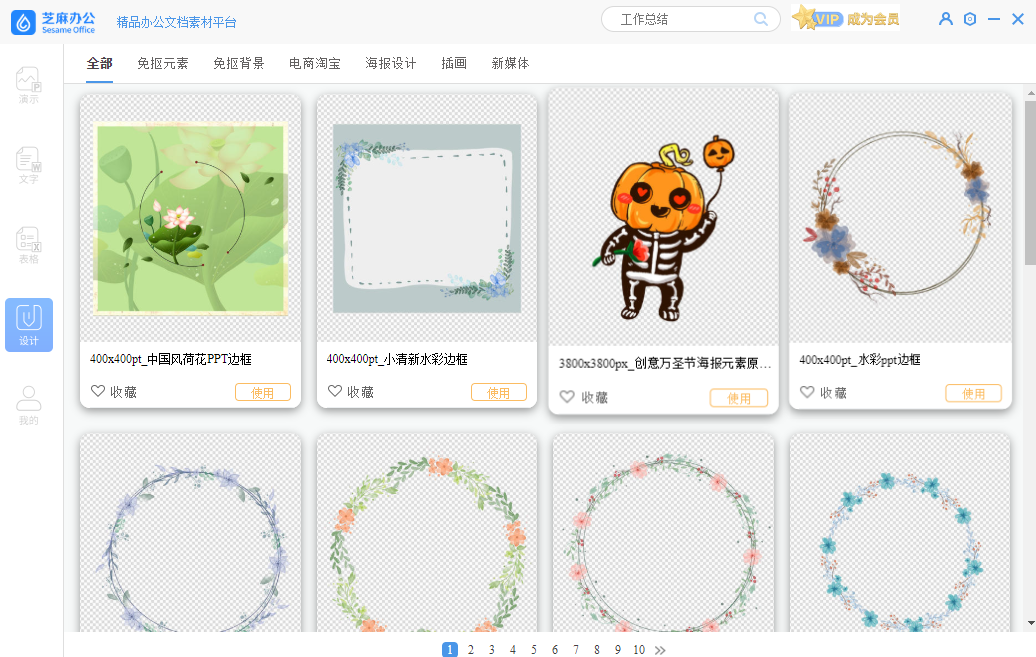
Task: Go to page 3
Action: tap(492, 650)
